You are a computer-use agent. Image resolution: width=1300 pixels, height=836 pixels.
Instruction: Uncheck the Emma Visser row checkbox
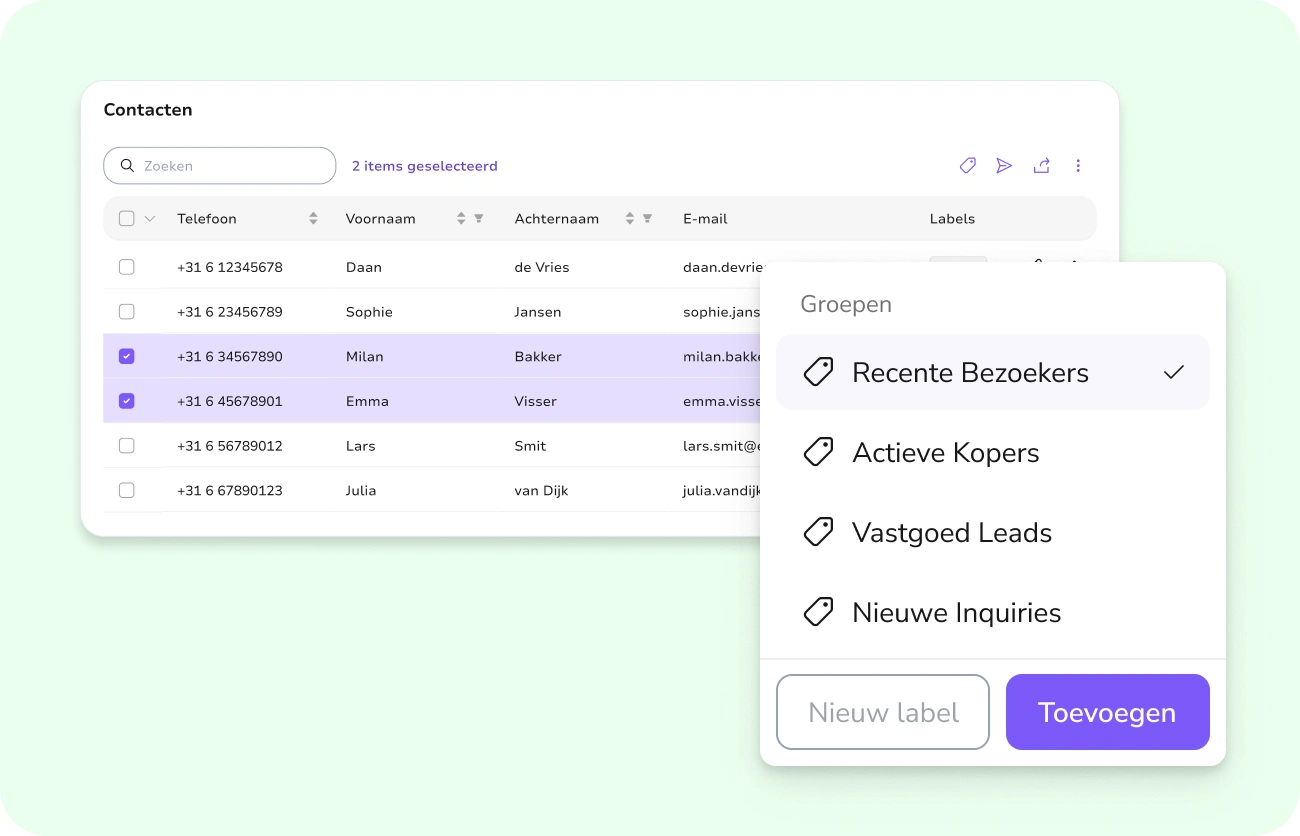point(127,401)
